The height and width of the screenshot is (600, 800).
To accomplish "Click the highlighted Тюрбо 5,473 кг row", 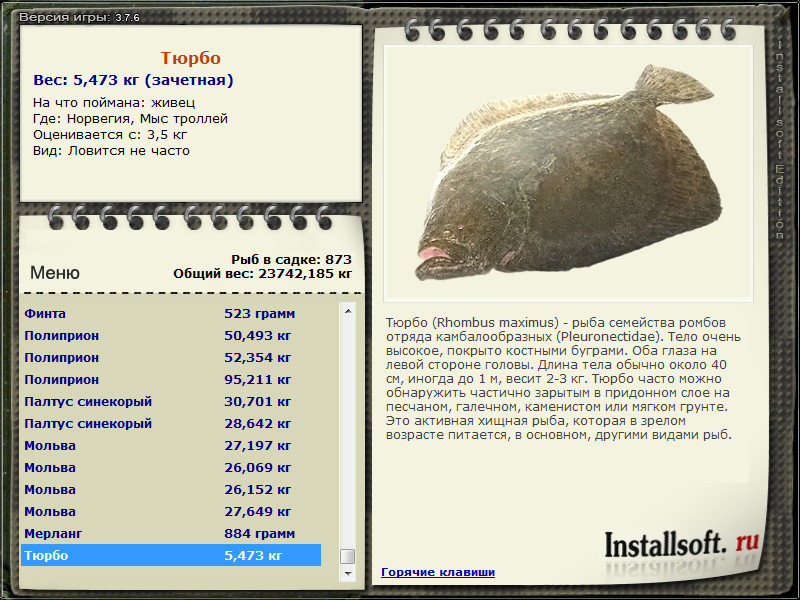I will pyautogui.click(x=171, y=555).
